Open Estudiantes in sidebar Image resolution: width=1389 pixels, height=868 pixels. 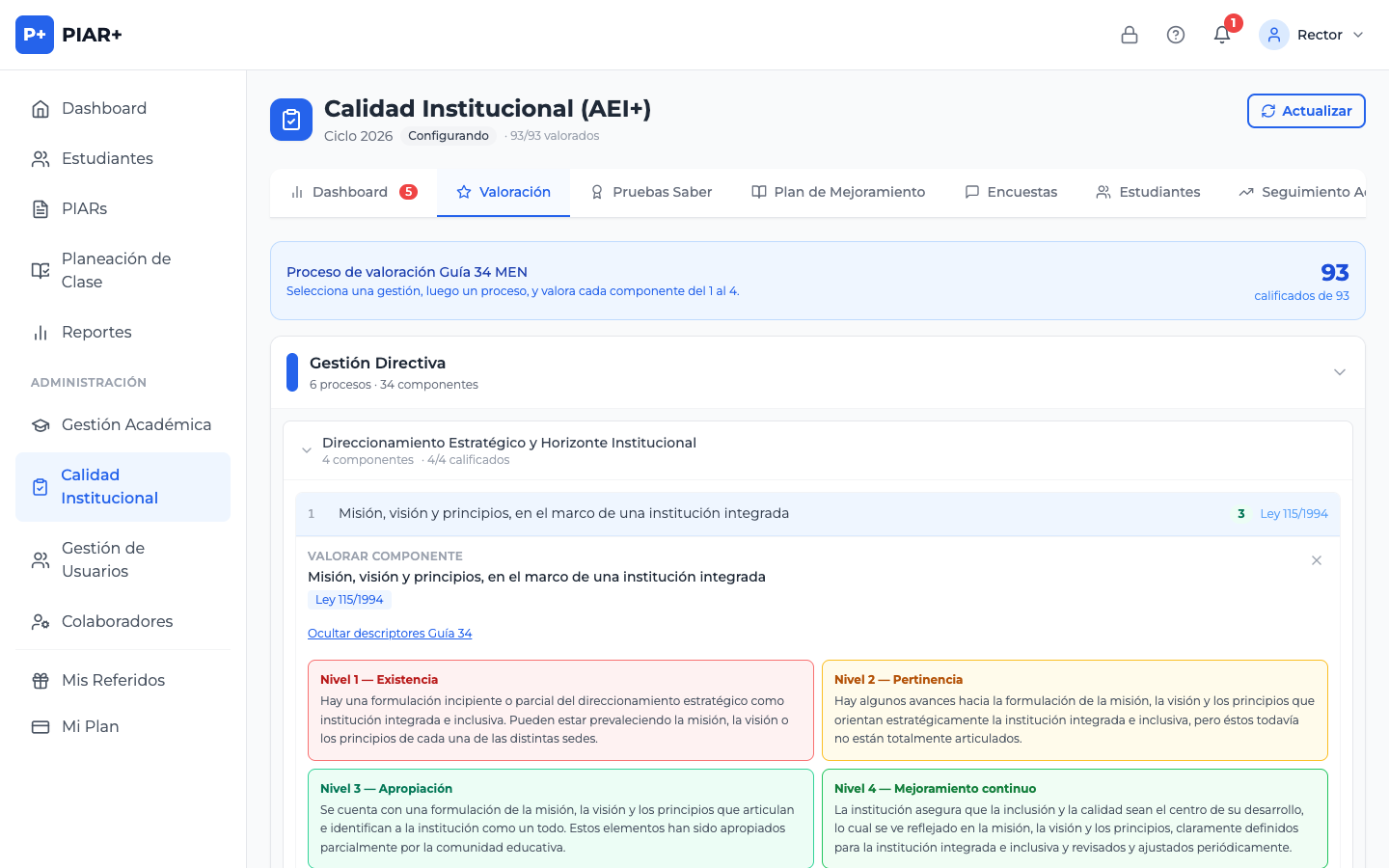123,158
